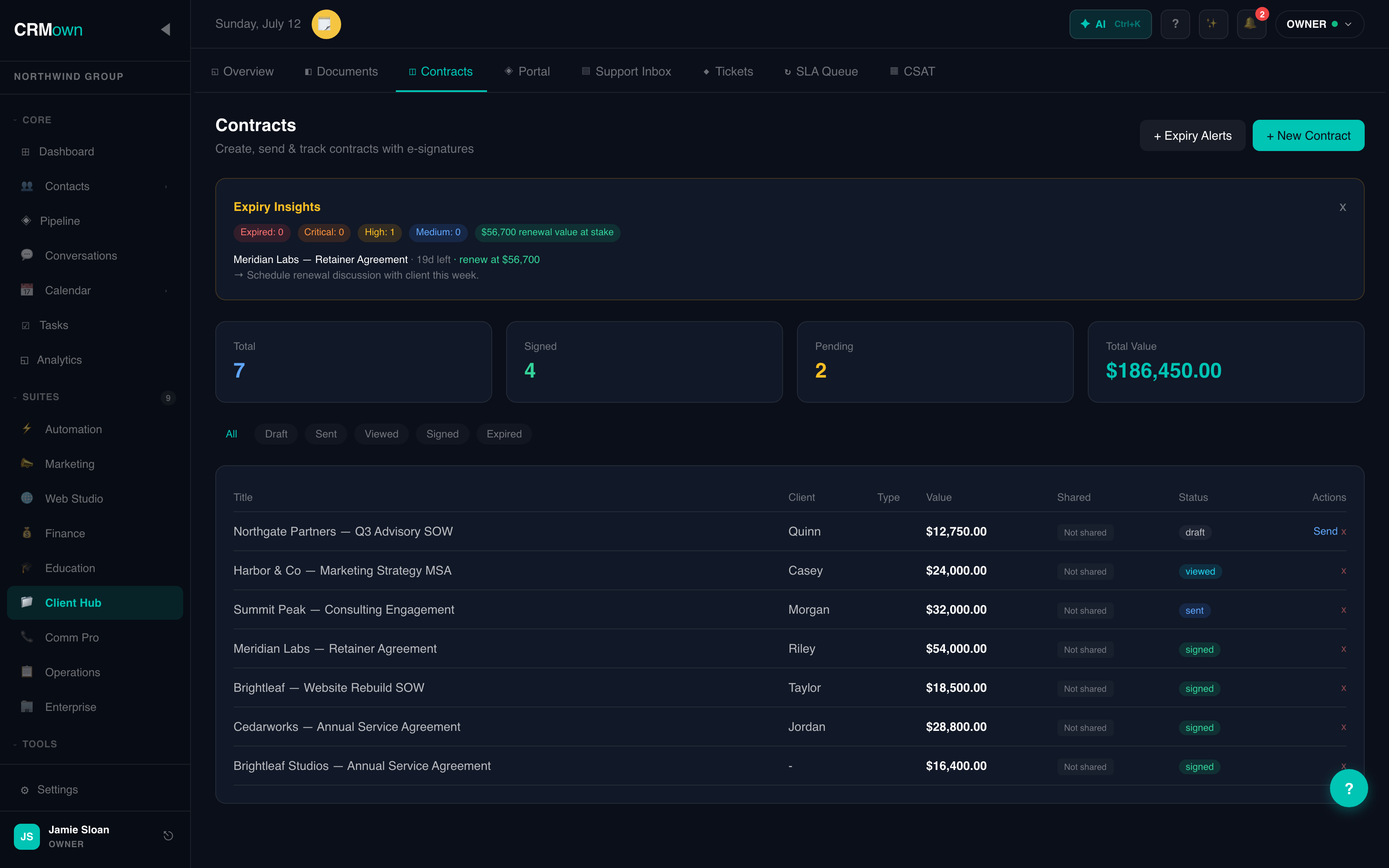The height and width of the screenshot is (868, 1389).
Task: Filter contracts by Draft
Action: pos(276,434)
